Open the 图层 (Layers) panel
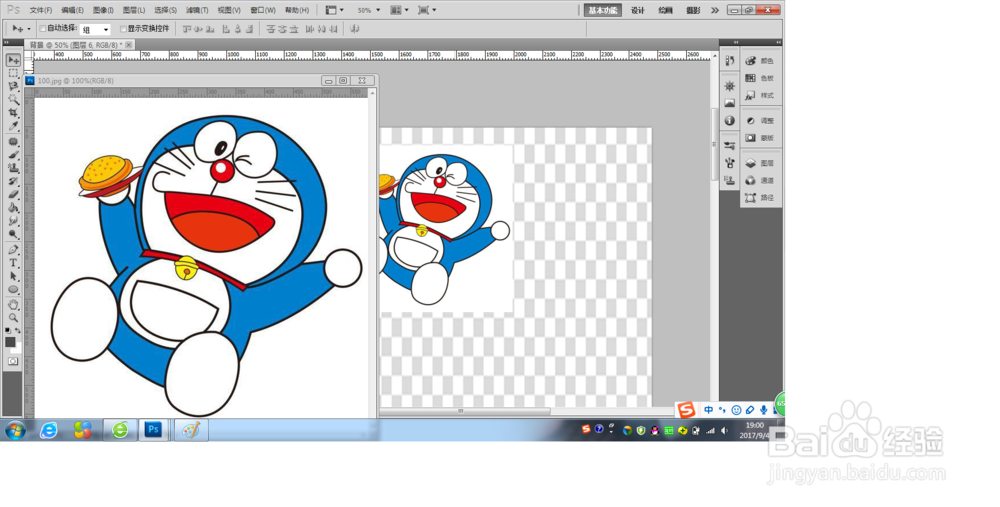 pyautogui.click(x=760, y=163)
